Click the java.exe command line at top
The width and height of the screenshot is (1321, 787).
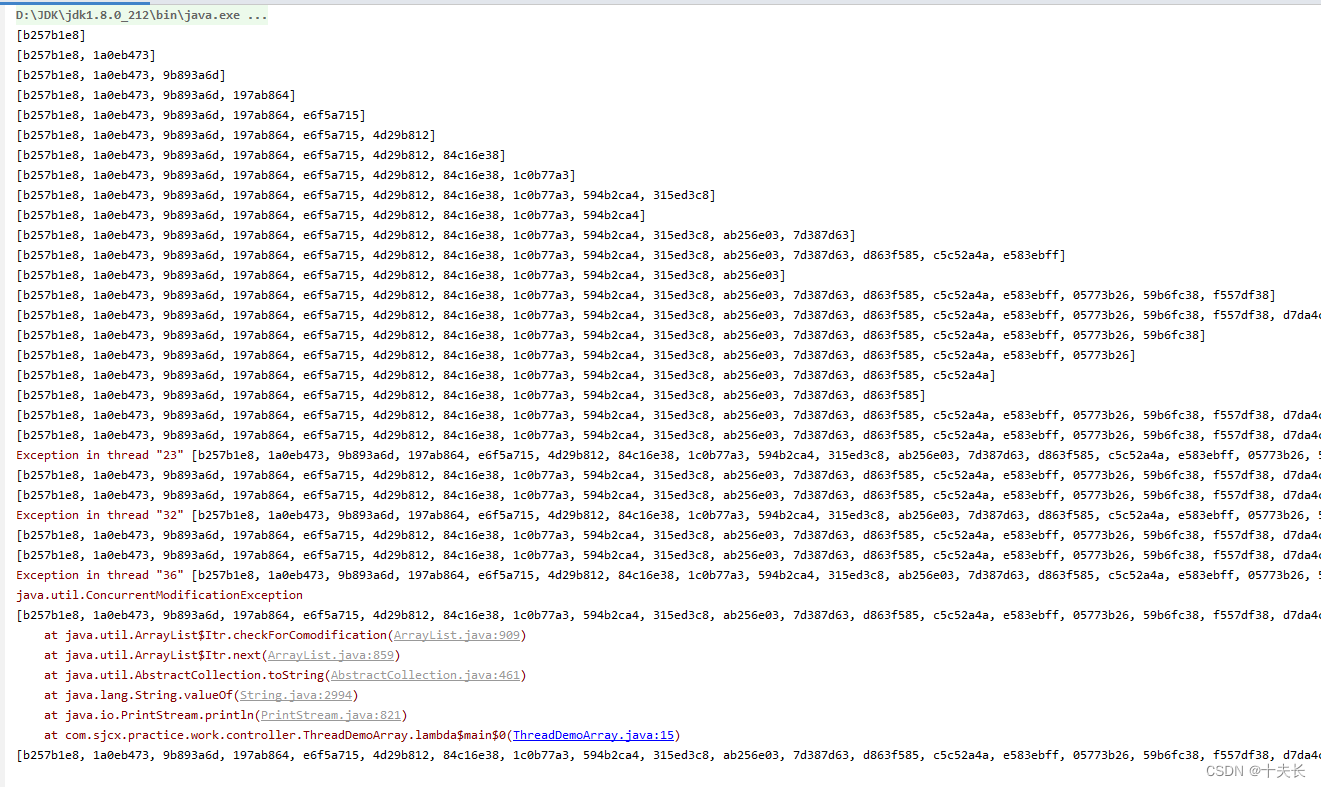pyautogui.click(x=141, y=16)
